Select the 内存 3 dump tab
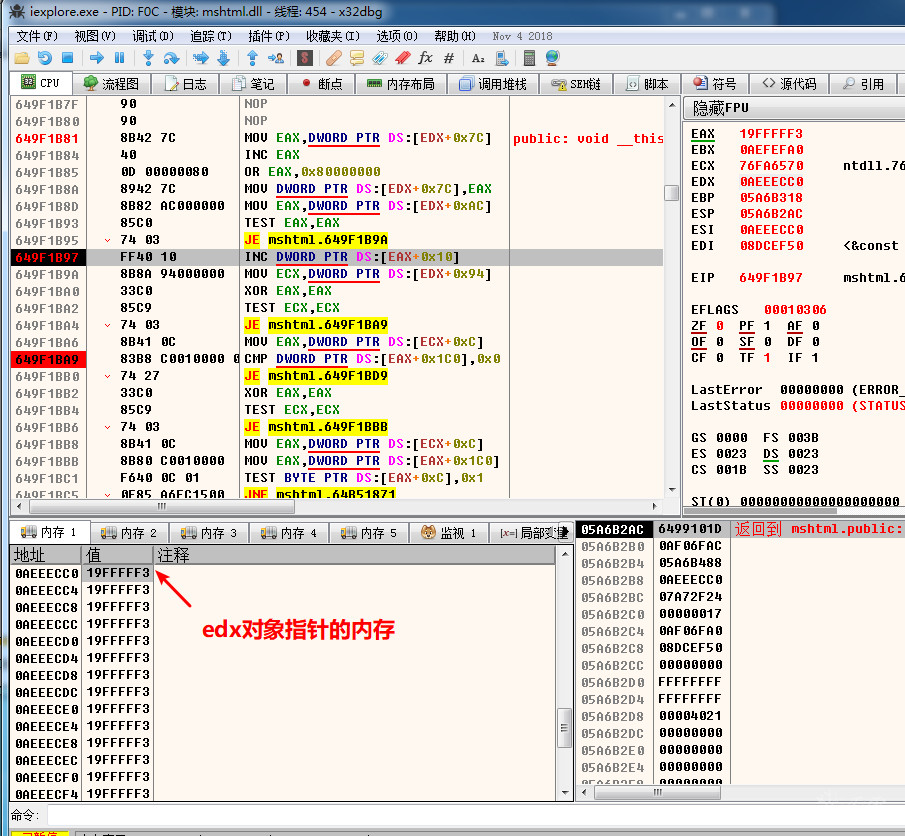 pyautogui.click(x=208, y=533)
